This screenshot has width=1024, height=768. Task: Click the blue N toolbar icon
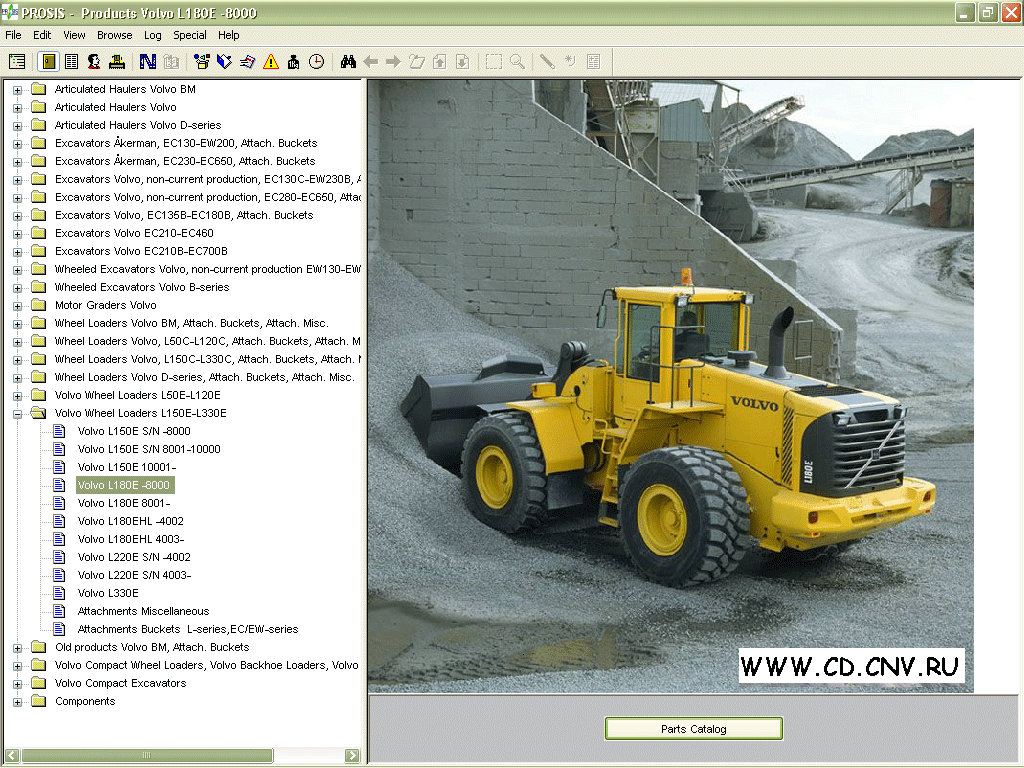(x=148, y=62)
